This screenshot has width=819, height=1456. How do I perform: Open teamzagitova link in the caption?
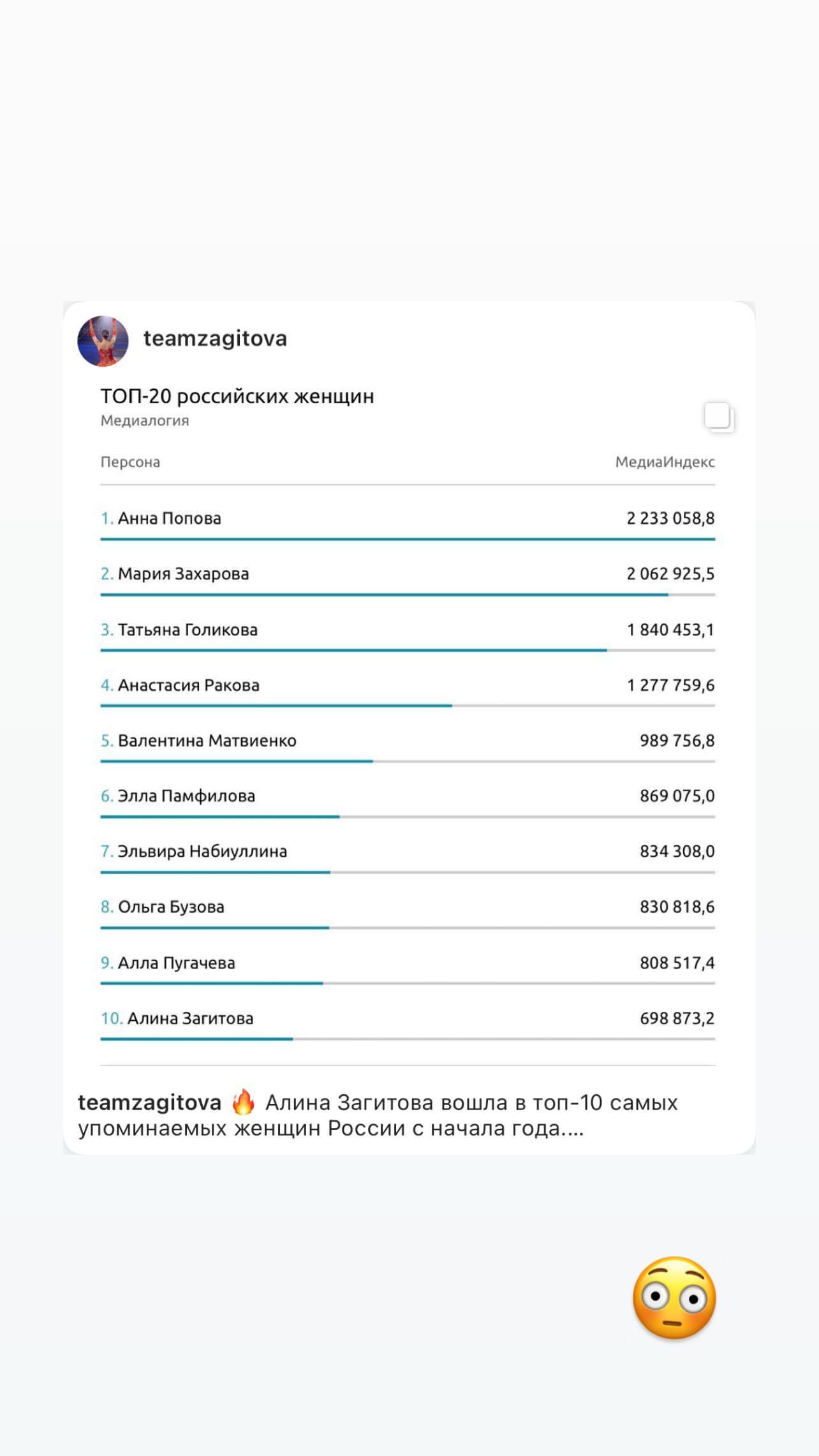149,1103
